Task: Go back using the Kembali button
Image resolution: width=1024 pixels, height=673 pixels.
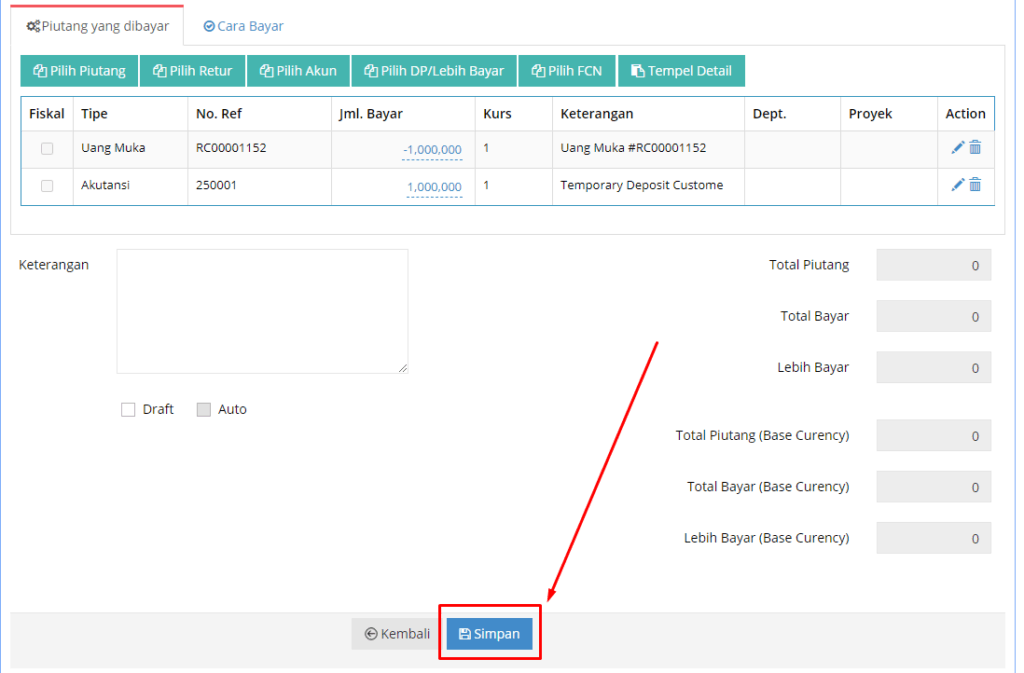Action: coord(397,634)
